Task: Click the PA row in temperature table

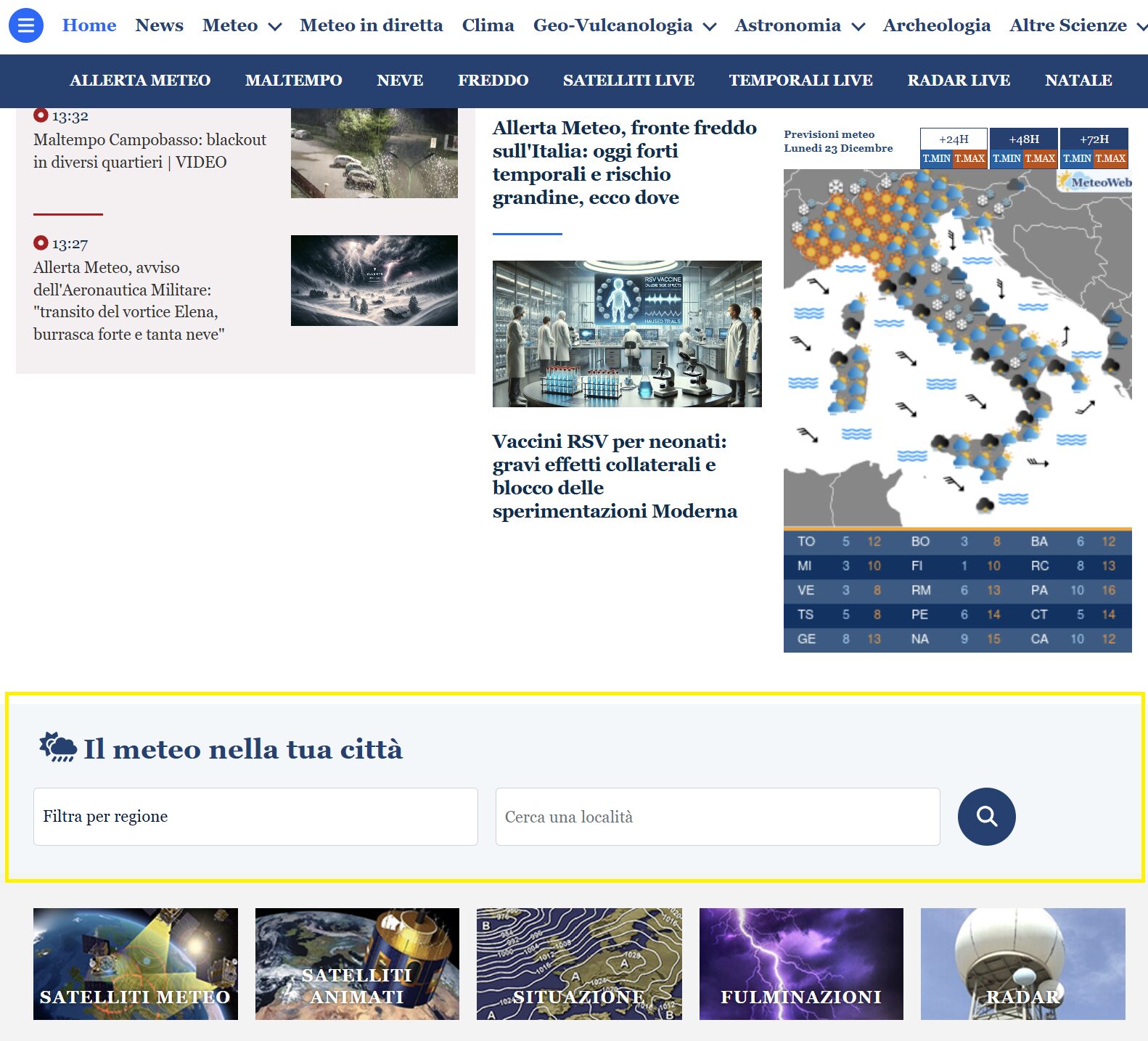Action: (x=1073, y=590)
